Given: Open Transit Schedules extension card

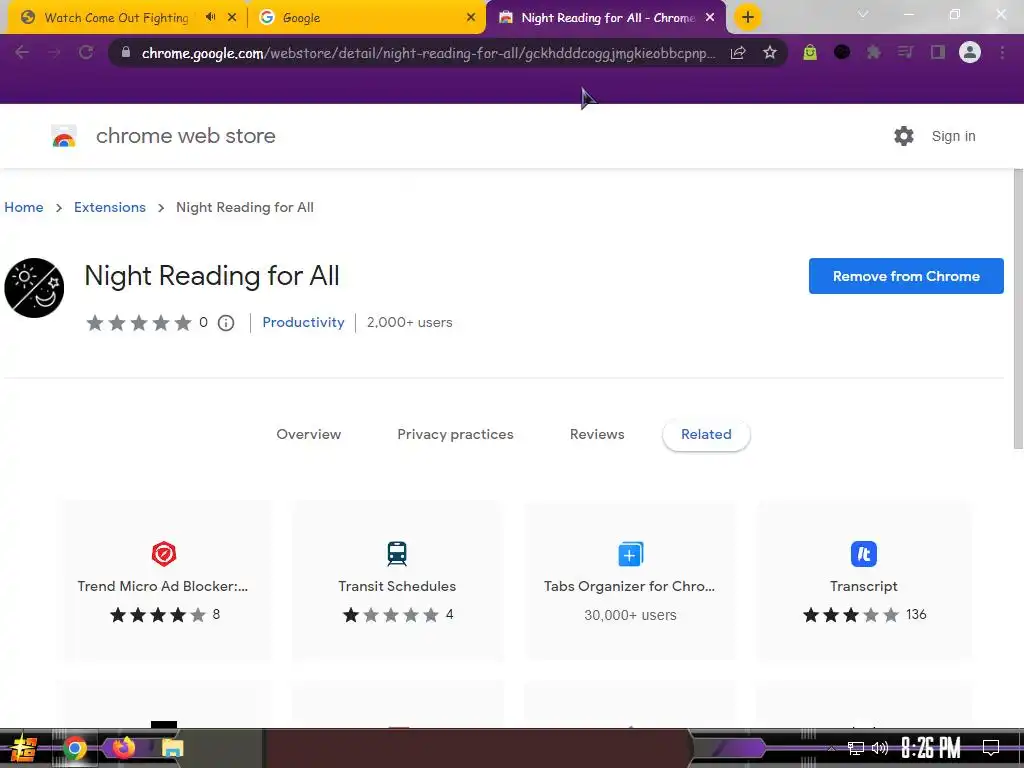Looking at the screenshot, I should pyautogui.click(x=397, y=581).
